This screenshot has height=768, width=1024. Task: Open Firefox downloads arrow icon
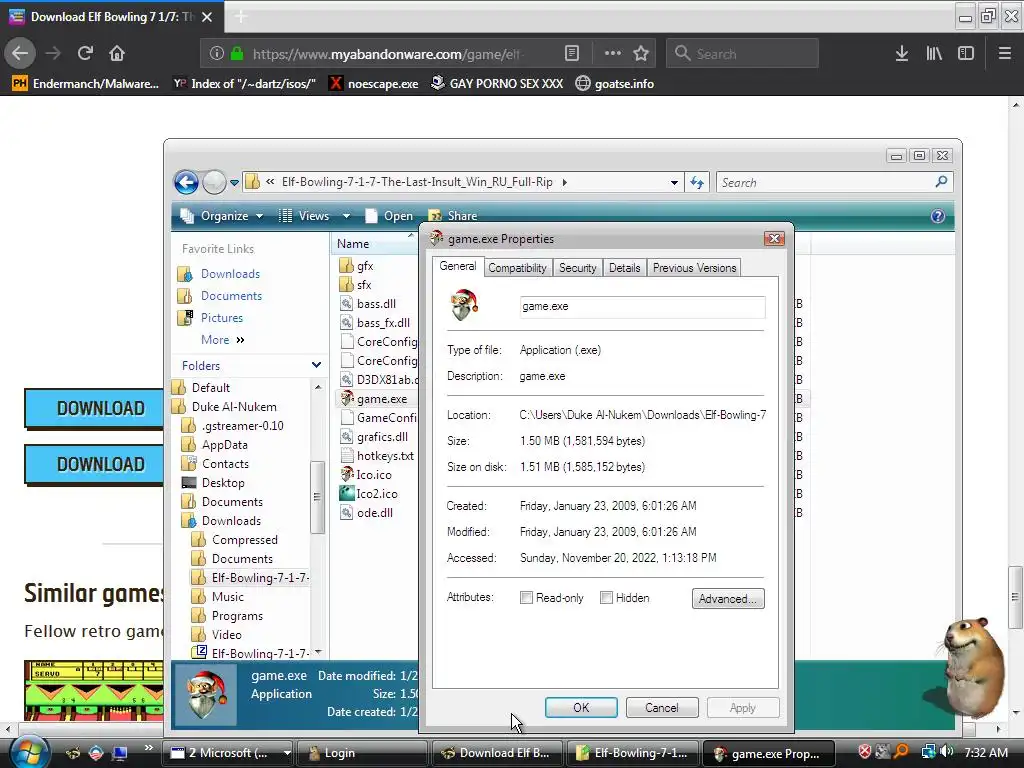pos(902,54)
